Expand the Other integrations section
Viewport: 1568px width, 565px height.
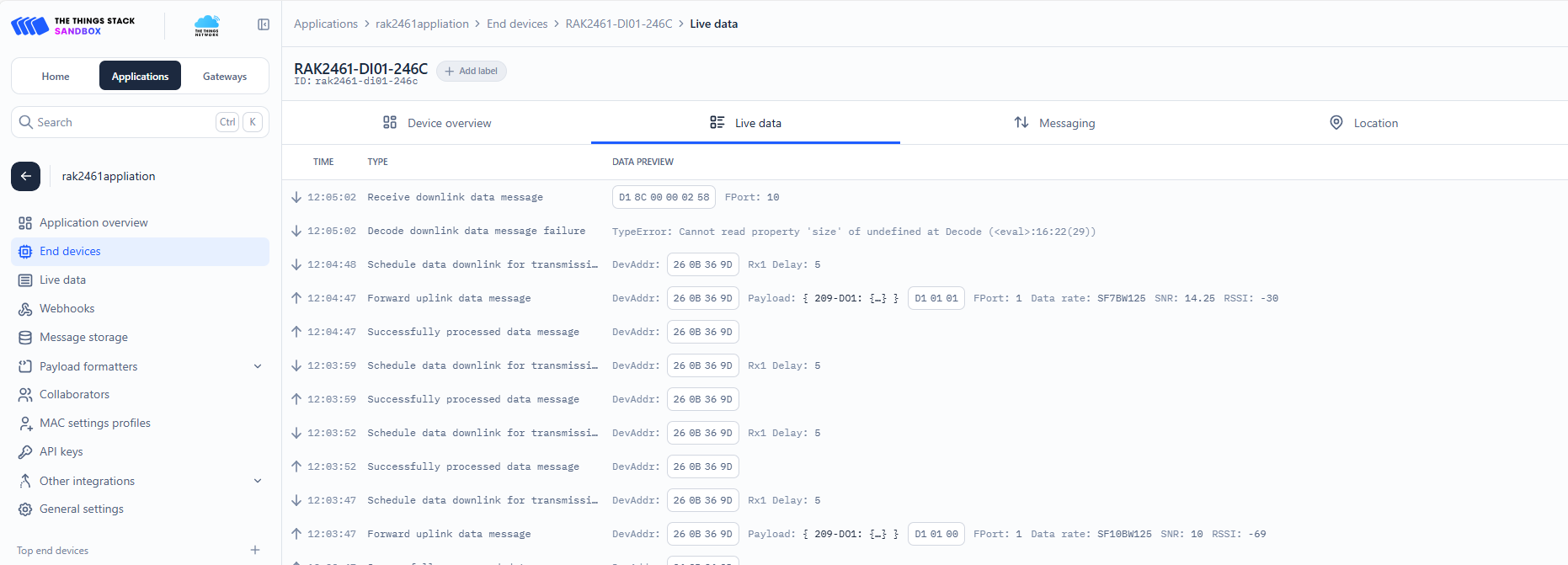[x=258, y=481]
